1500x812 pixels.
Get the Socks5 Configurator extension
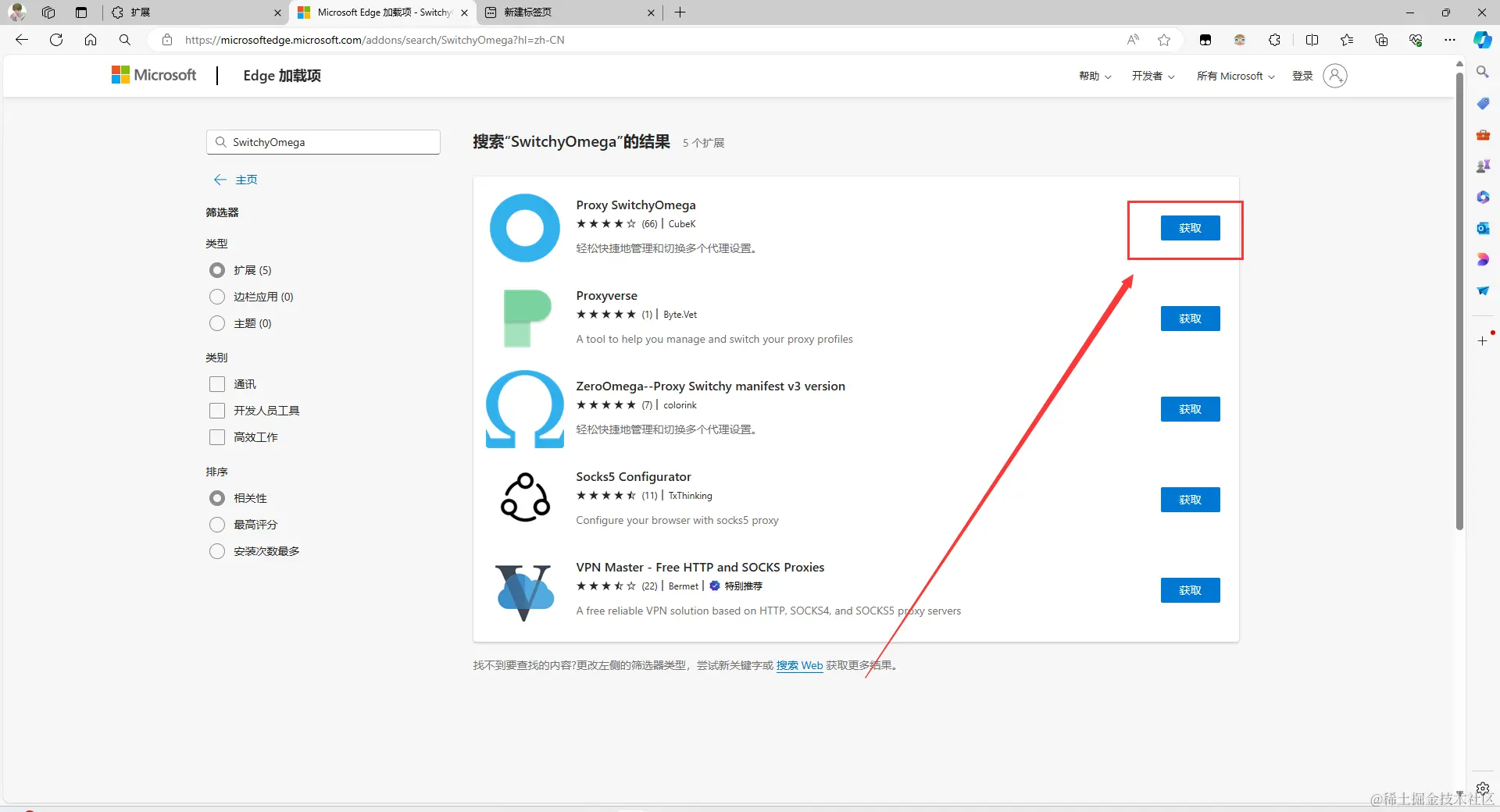pos(1190,500)
